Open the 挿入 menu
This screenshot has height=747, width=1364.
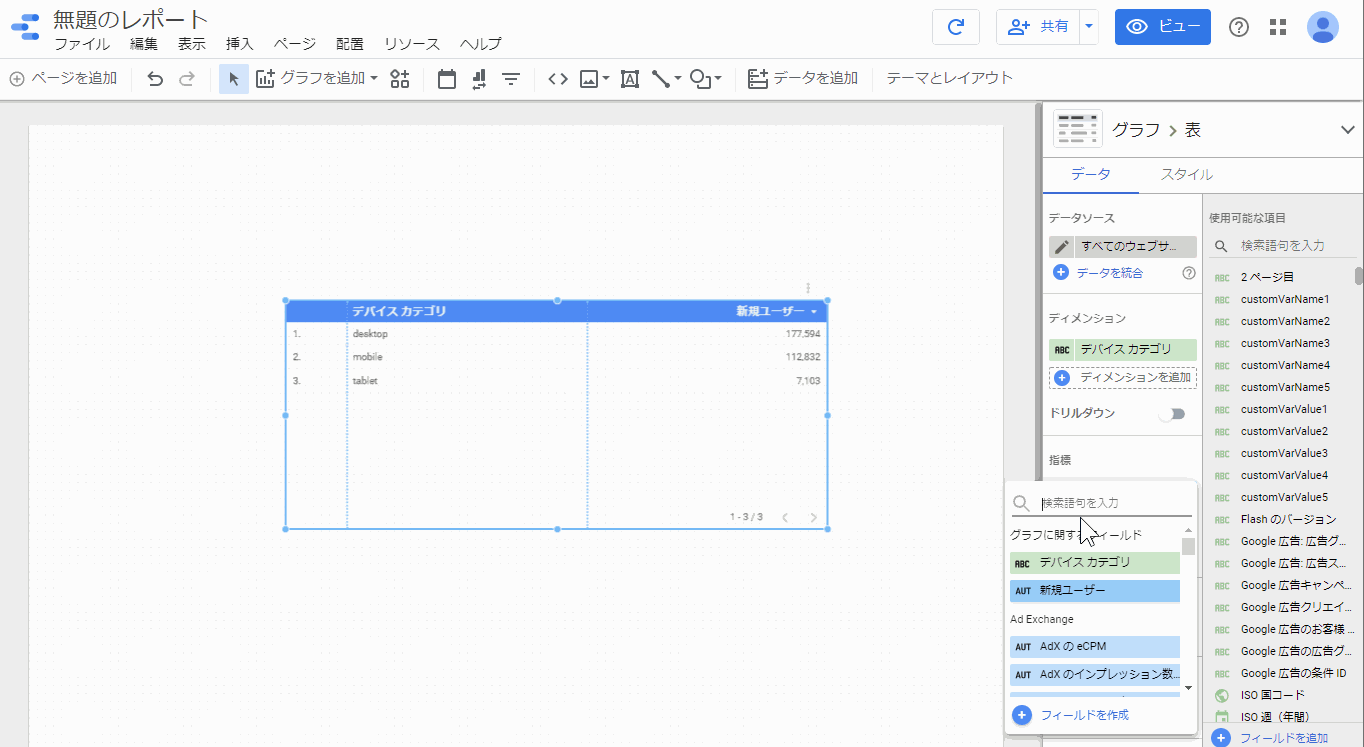pos(240,44)
